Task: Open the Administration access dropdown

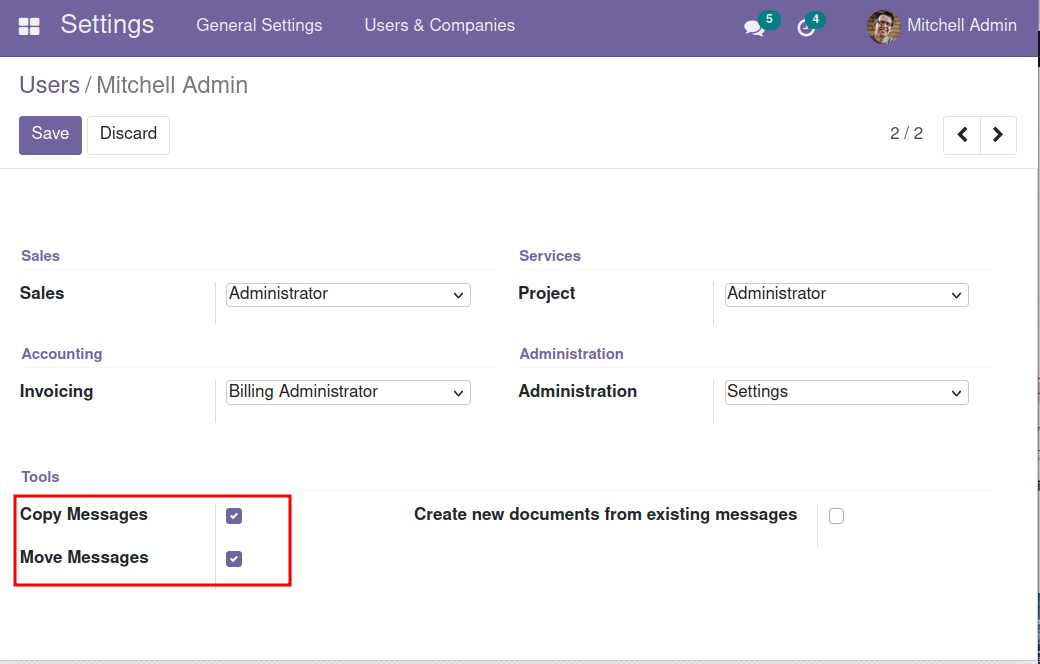Action: pyautogui.click(x=846, y=392)
